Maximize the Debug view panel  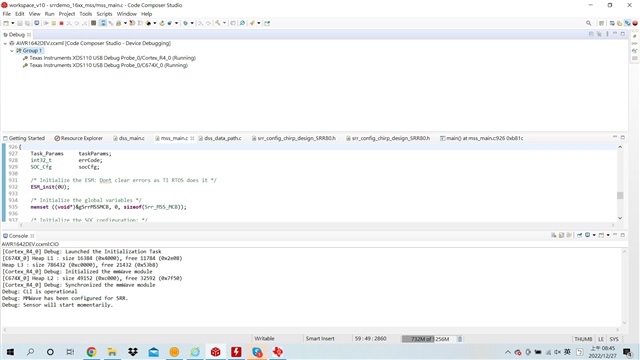point(622,34)
